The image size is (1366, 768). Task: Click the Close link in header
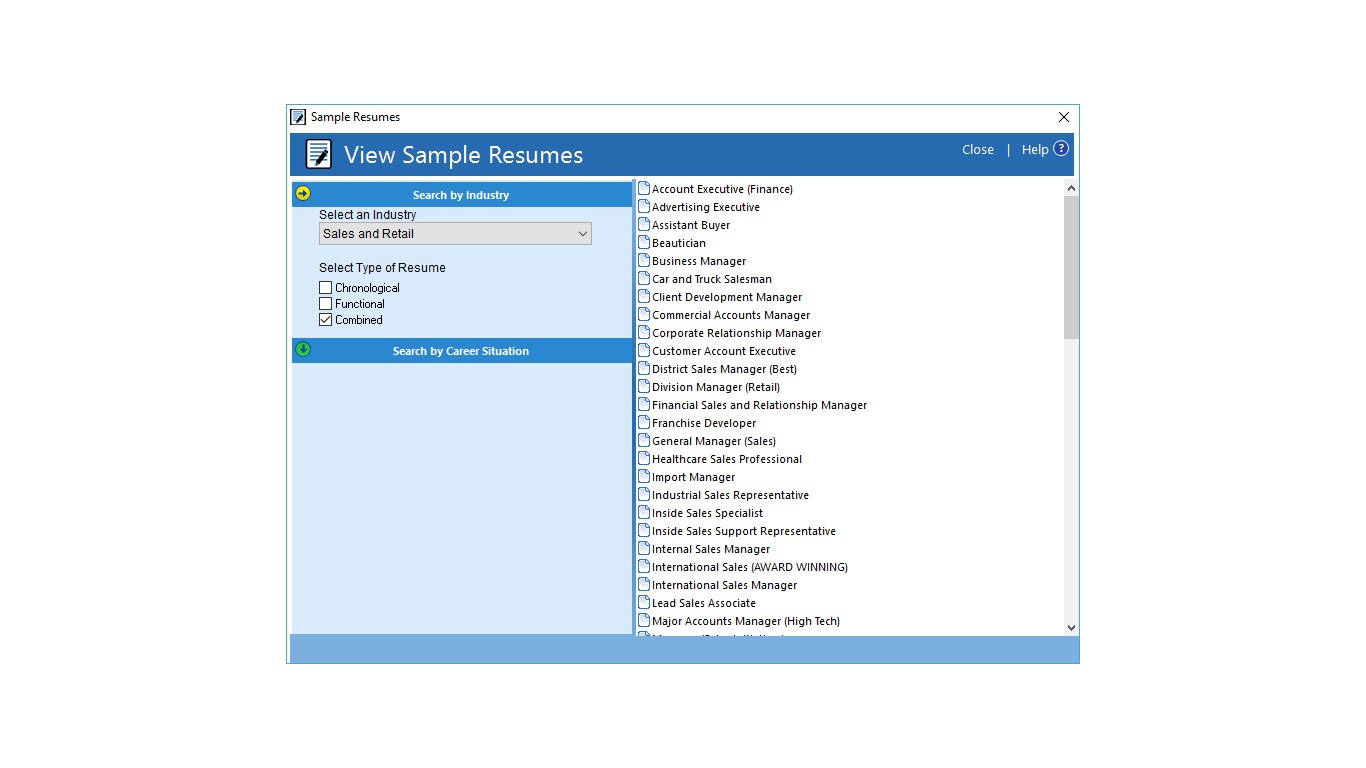click(978, 150)
